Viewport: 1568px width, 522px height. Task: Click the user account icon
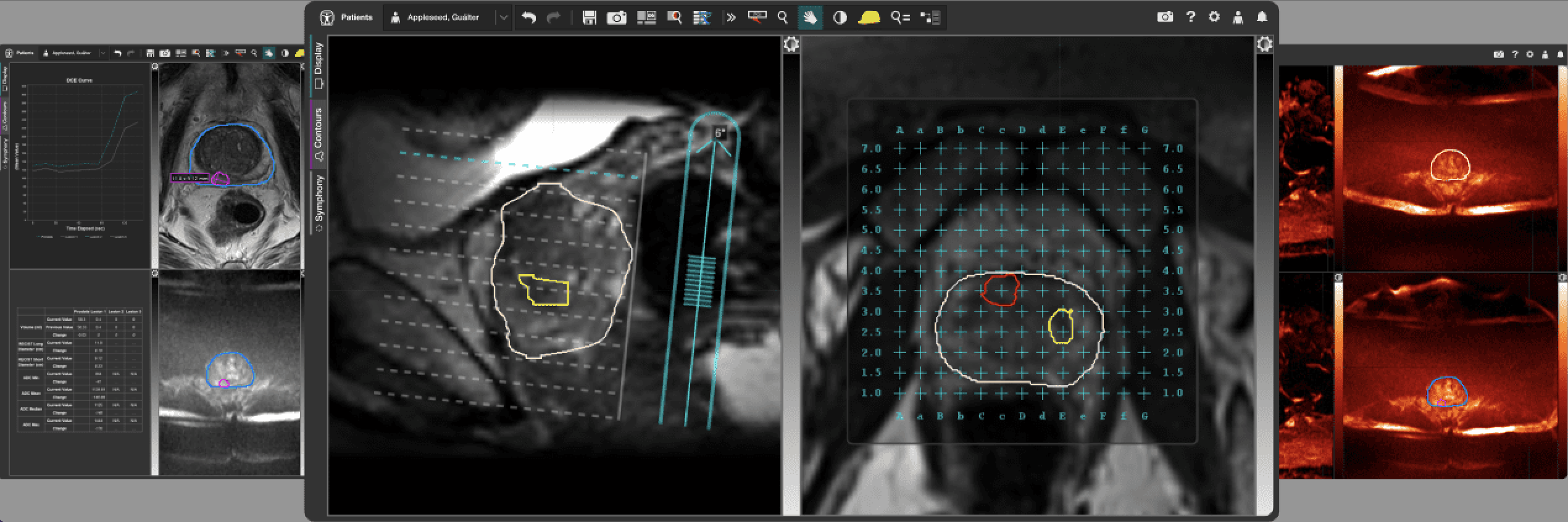tap(1238, 17)
